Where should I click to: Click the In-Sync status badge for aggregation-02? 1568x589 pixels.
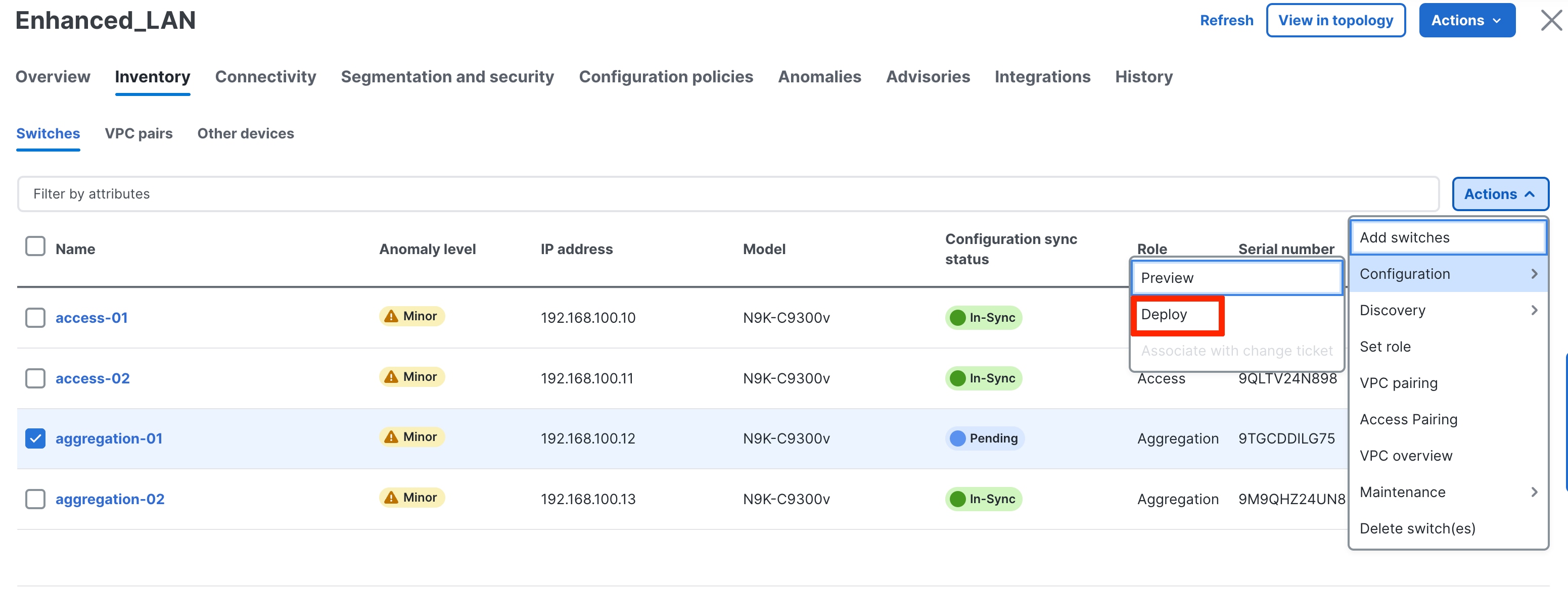[x=983, y=499]
